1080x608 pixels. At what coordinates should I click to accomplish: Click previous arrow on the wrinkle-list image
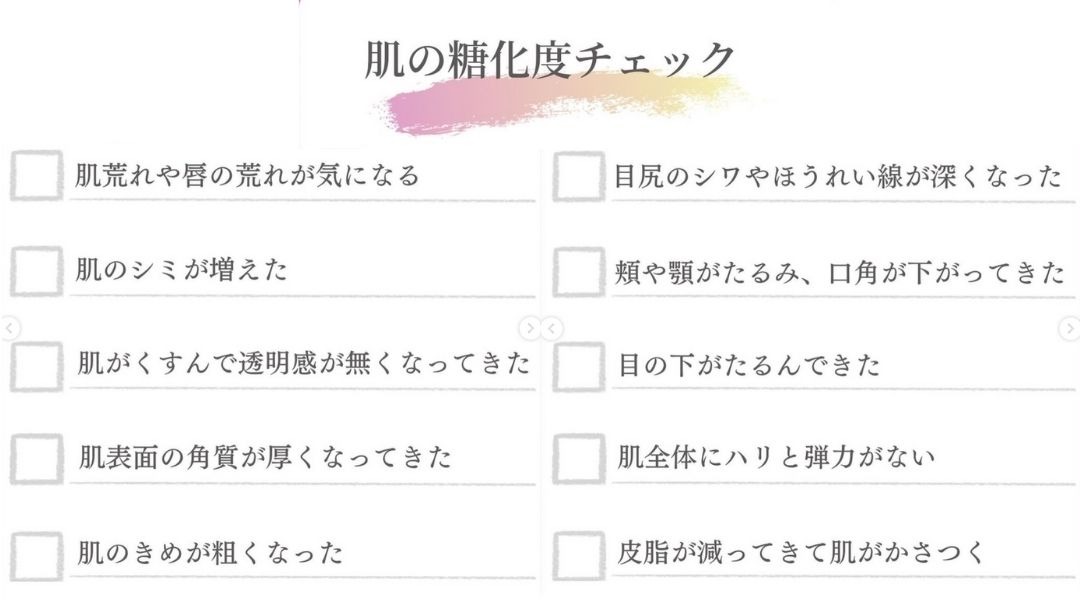[x=552, y=328]
